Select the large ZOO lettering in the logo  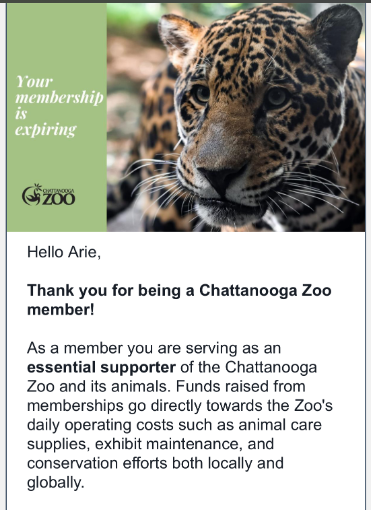click(59, 199)
